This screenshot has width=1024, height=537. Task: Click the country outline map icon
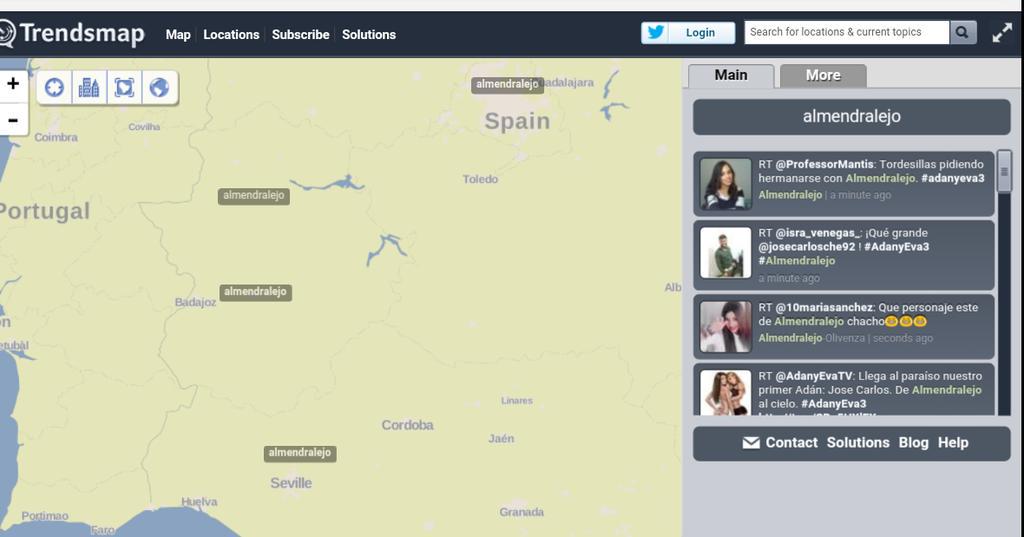pyautogui.click(x=124, y=87)
